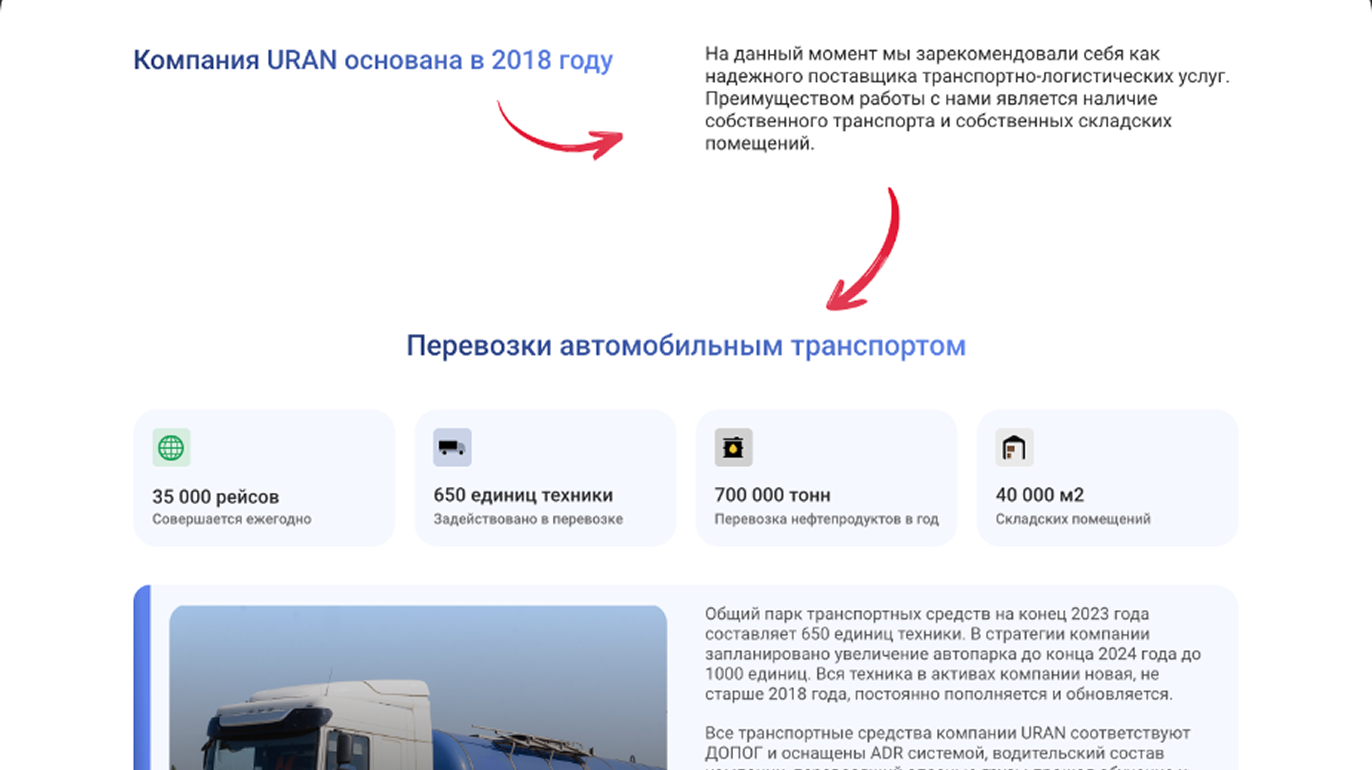Viewport: 1372px width, 770px height.
Task: Click the "Задействовано в перевозке" caption
Action: coord(528,519)
